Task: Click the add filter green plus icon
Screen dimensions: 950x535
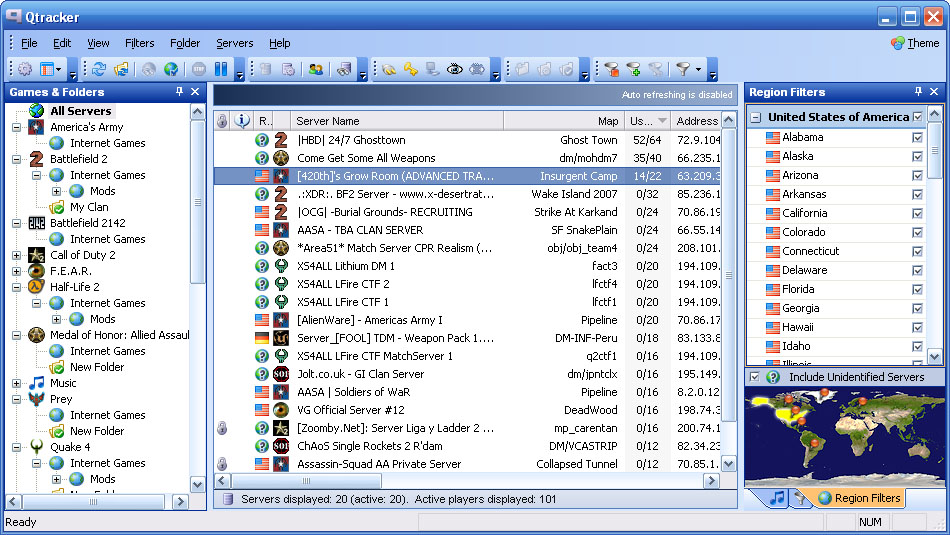Action: 634,69
